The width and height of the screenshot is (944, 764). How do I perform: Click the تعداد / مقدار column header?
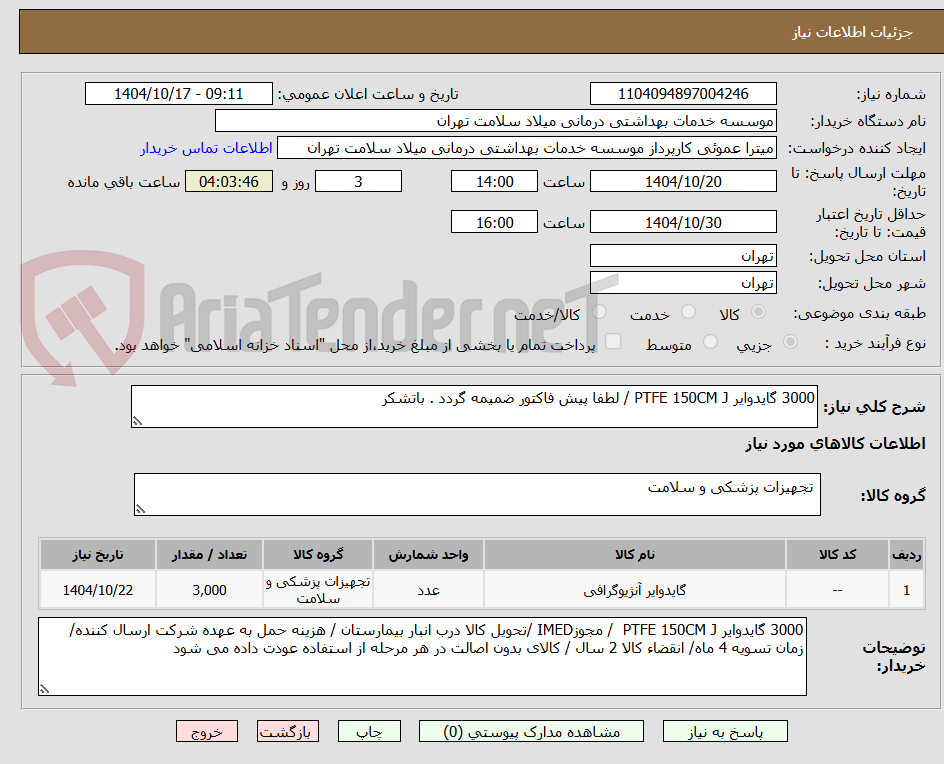[x=210, y=554]
